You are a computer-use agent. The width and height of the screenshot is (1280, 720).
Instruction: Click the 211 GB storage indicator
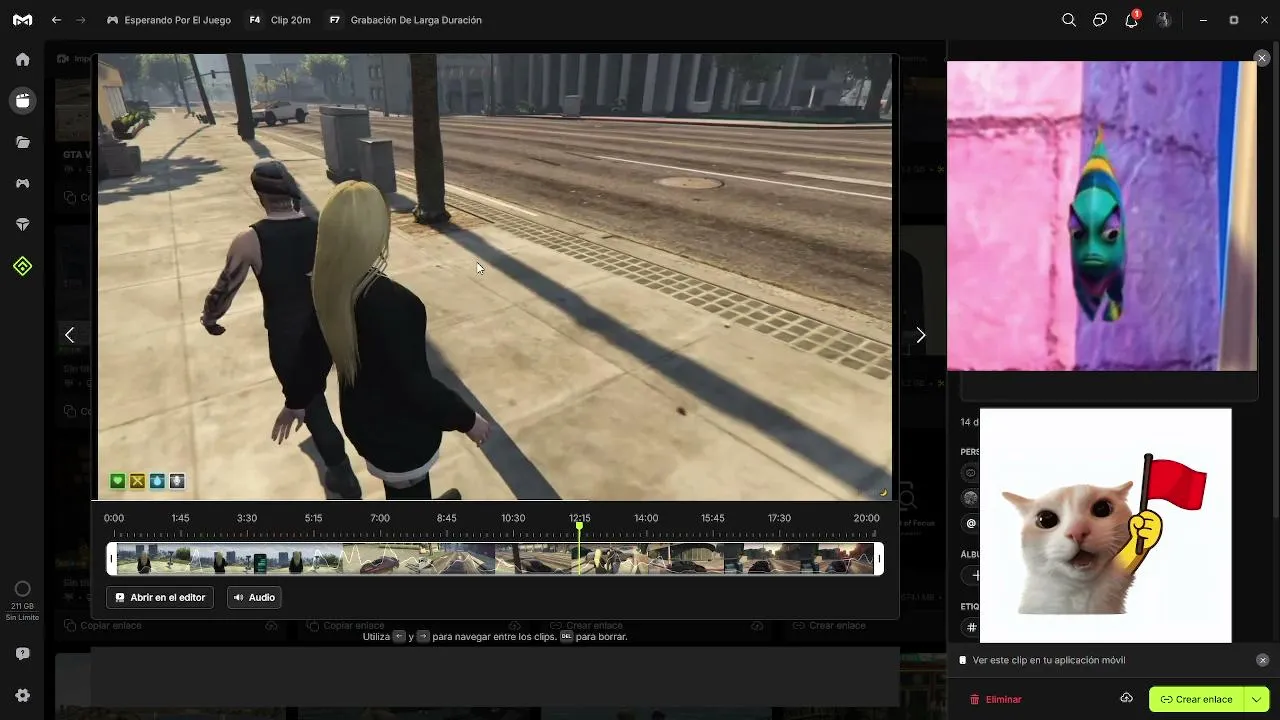coord(22,600)
